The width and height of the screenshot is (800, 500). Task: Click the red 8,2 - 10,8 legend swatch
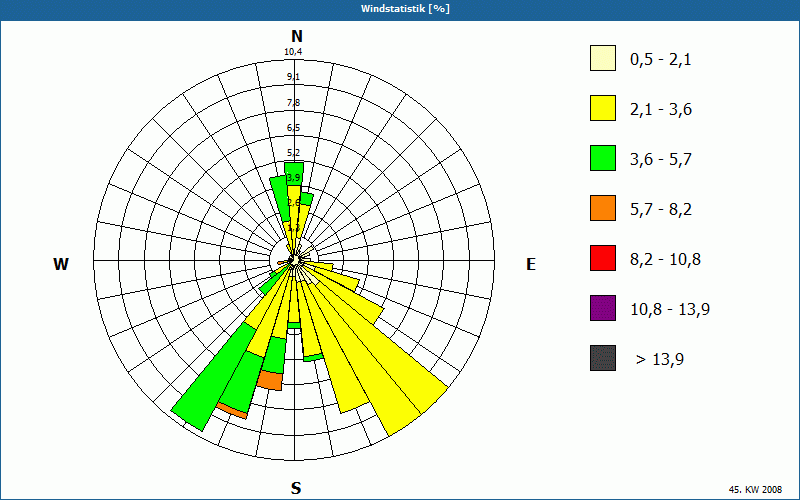(603, 258)
